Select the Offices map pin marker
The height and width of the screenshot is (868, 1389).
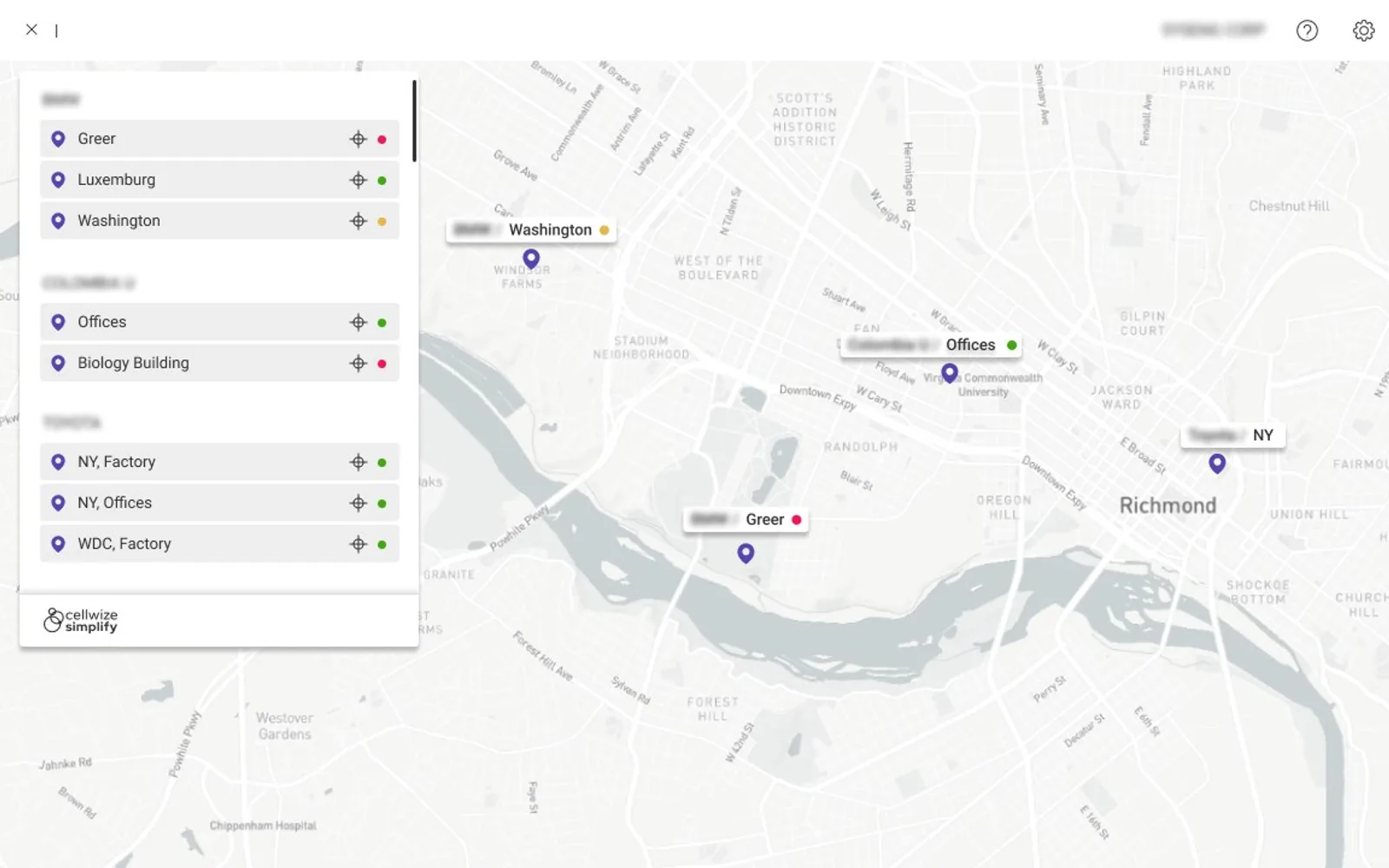(x=950, y=373)
